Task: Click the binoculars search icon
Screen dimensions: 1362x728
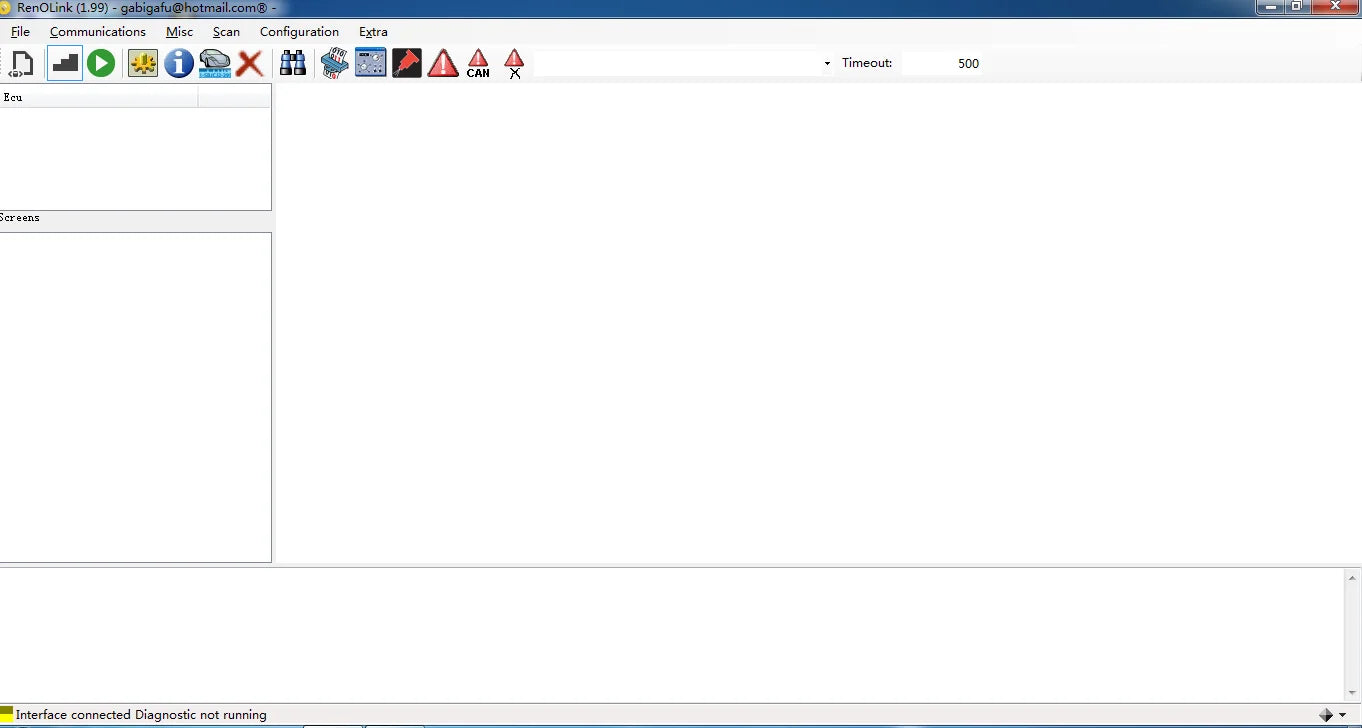Action: point(293,64)
